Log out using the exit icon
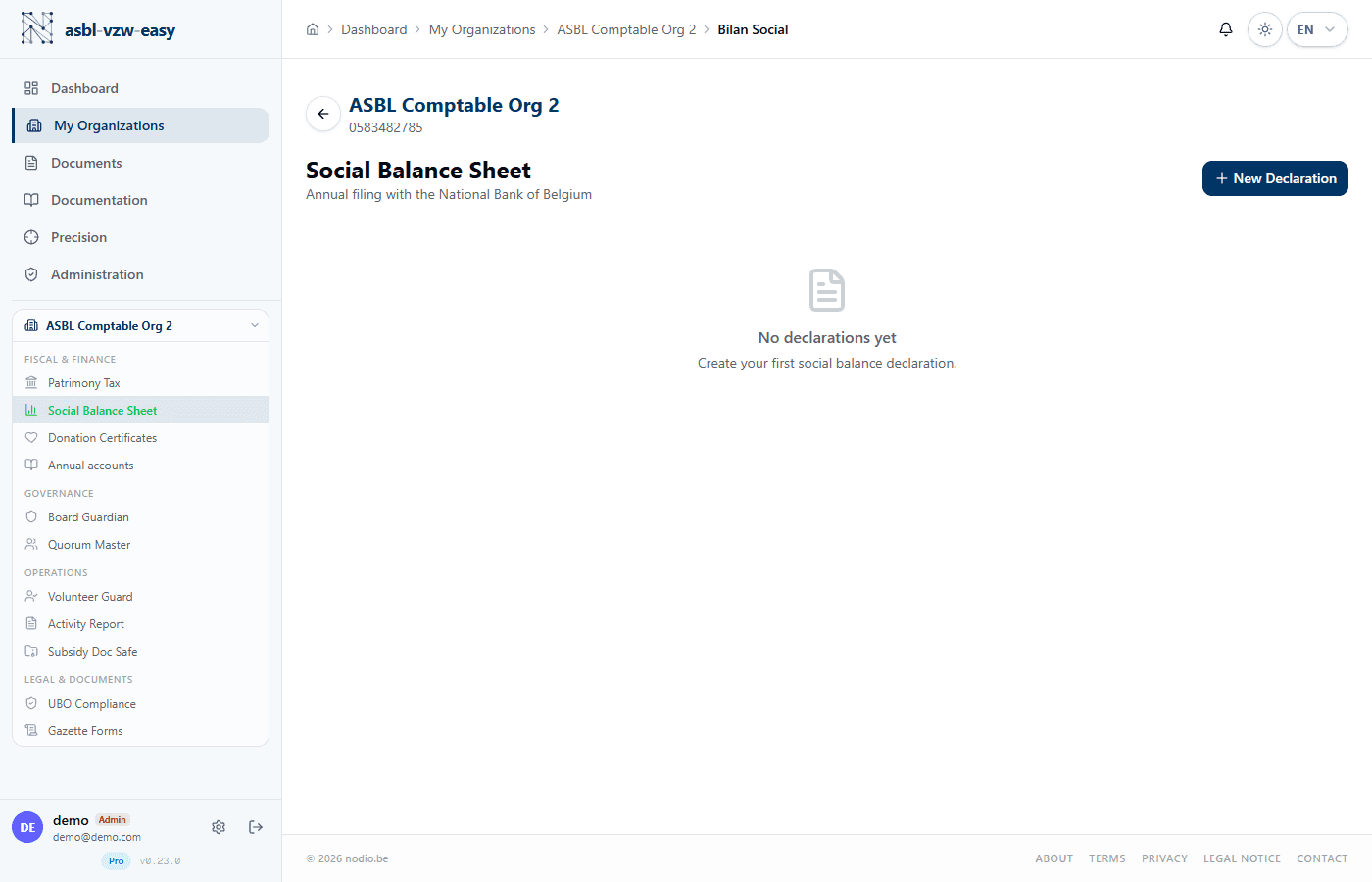The image size is (1372, 882). point(256,827)
